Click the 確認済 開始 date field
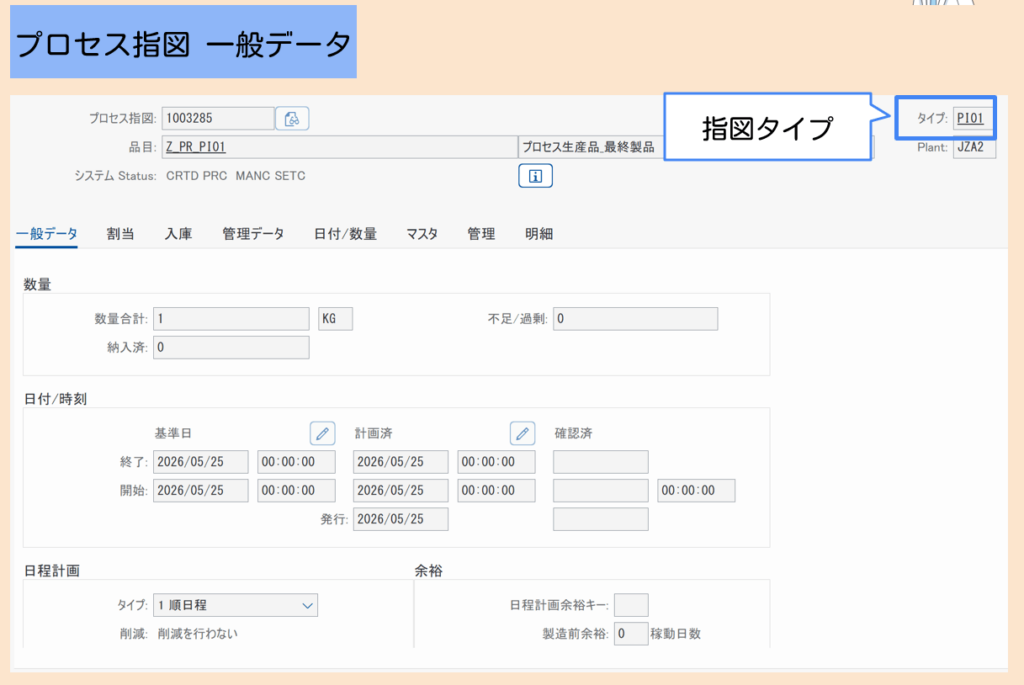The width and height of the screenshot is (1024, 685). [x=601, y=490]
